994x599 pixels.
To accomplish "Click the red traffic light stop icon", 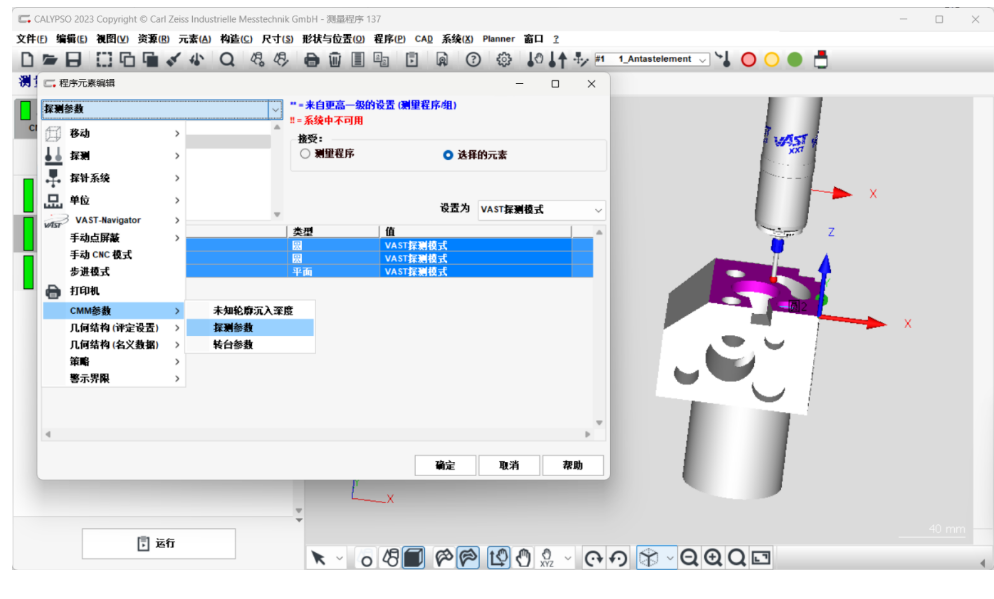I will [749, 60].
